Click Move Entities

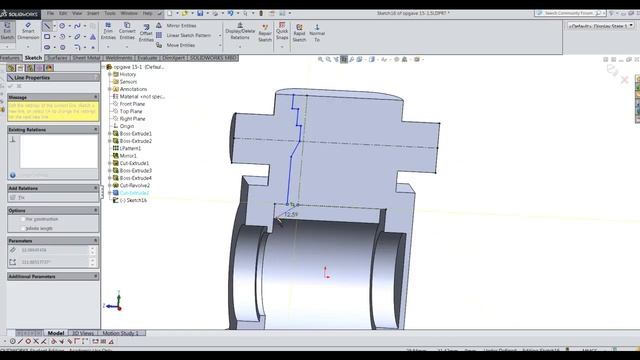176,45
